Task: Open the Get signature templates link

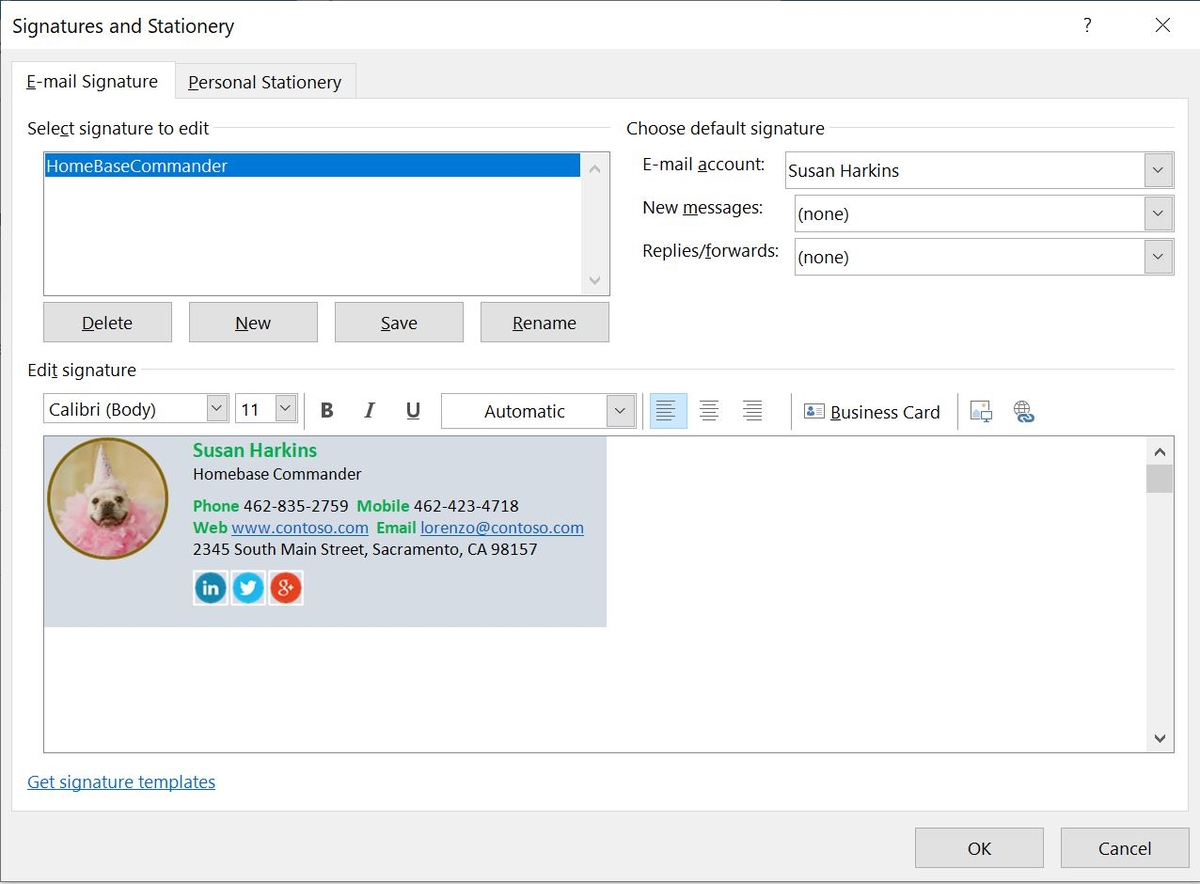Action: (120, 782)
